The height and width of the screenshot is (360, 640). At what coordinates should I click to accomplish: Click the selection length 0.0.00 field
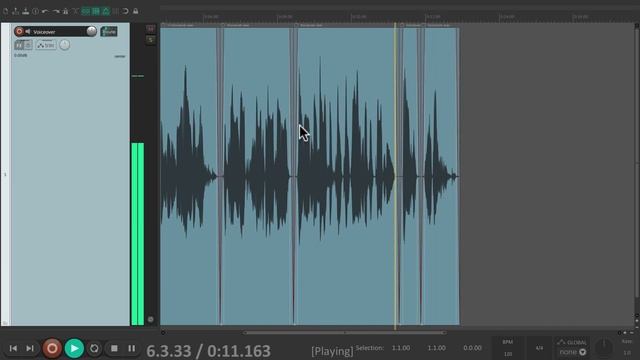pos(472,348)
